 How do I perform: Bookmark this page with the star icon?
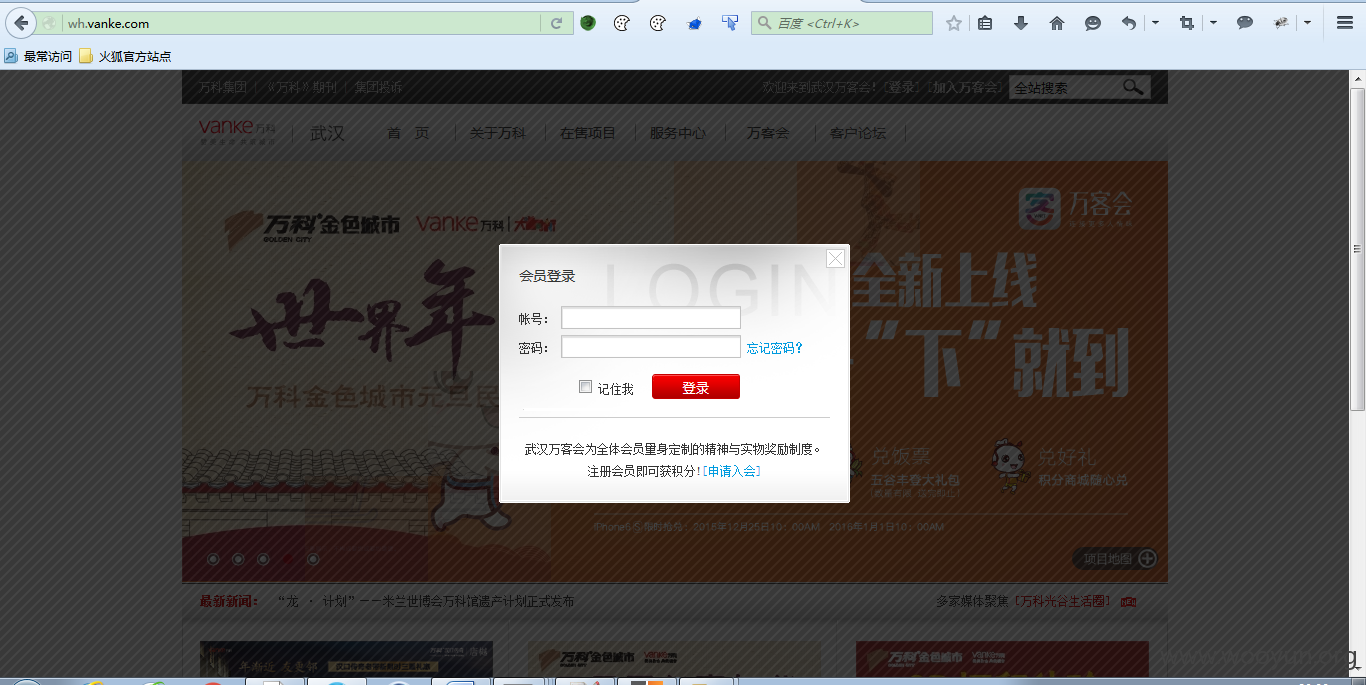(x=954, y=23)
